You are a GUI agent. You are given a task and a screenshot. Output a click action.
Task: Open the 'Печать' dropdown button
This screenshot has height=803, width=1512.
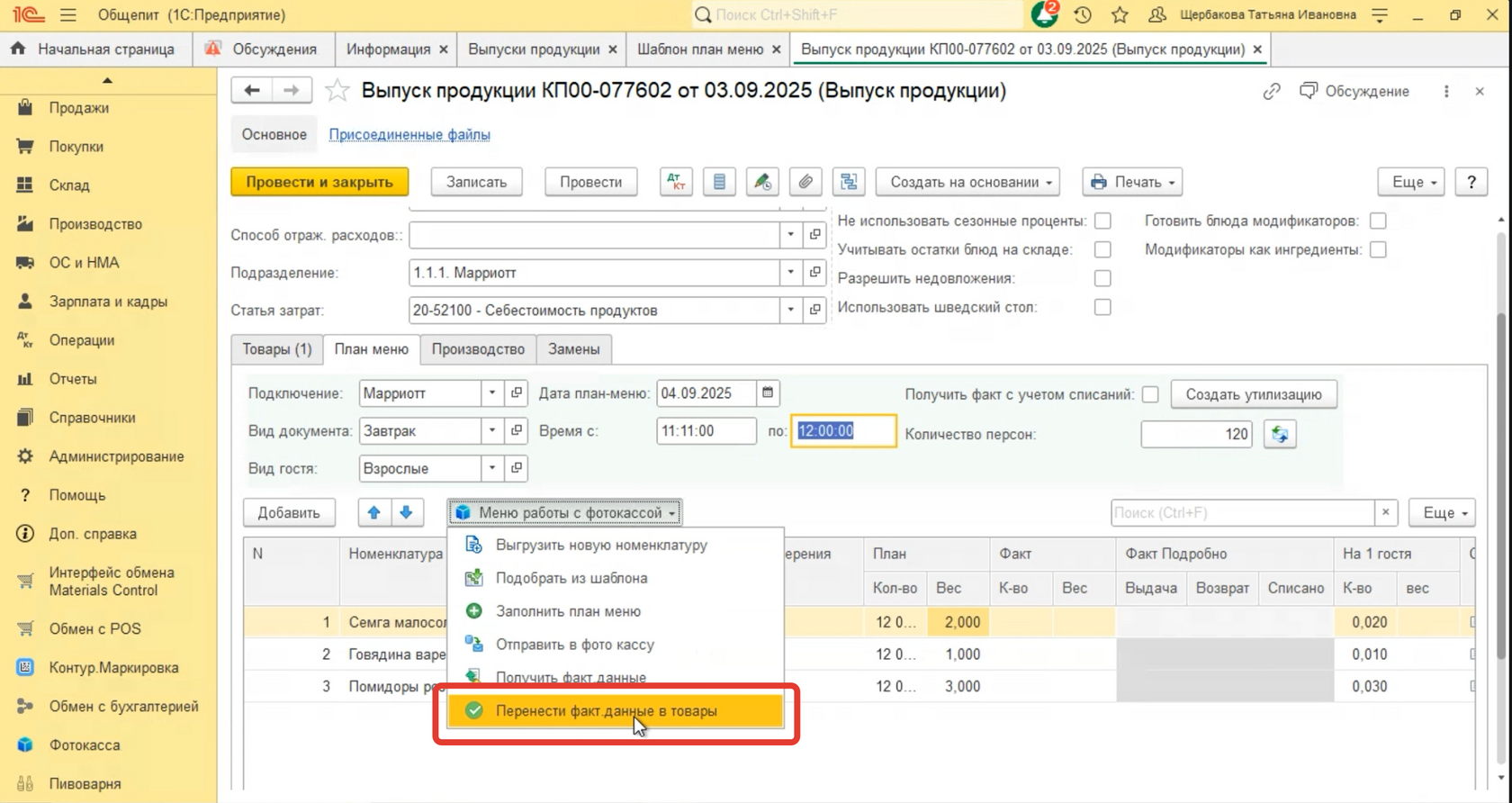(1132, 182)
